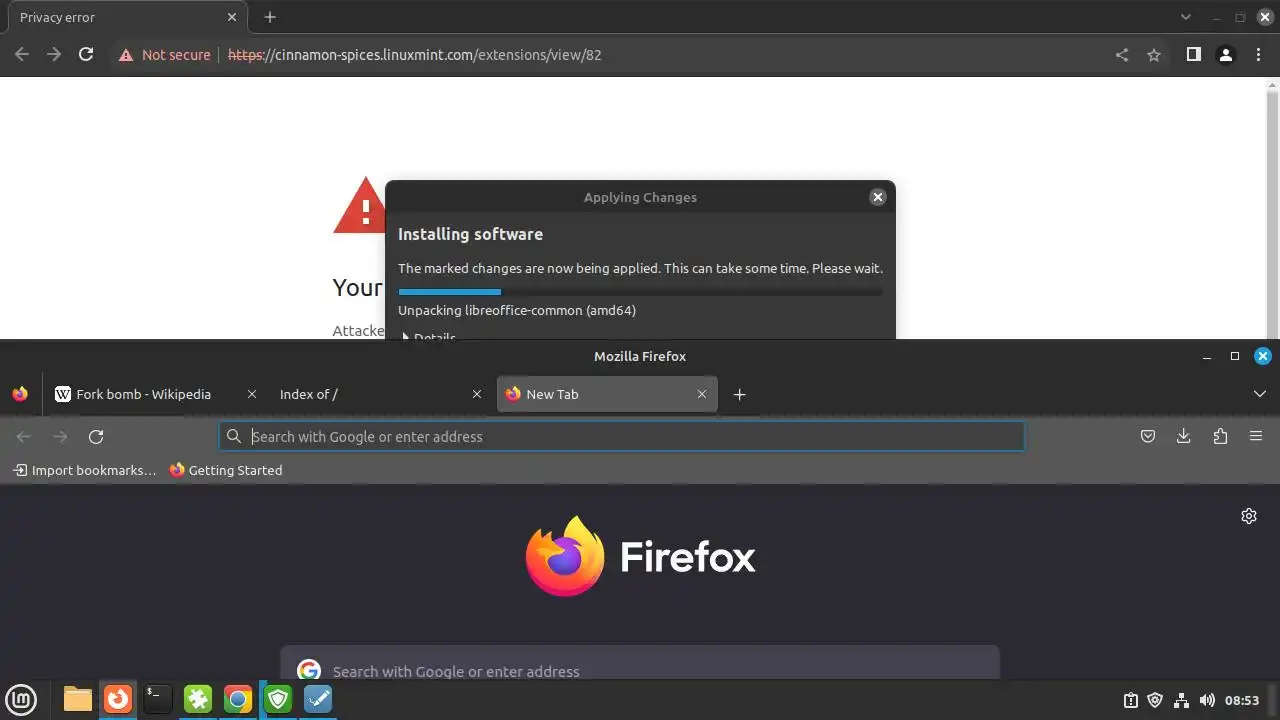This screenshot has width=1280, height=720.
Task: Open Chrome tab search dropdown
Action: [x=1186, y=17]
